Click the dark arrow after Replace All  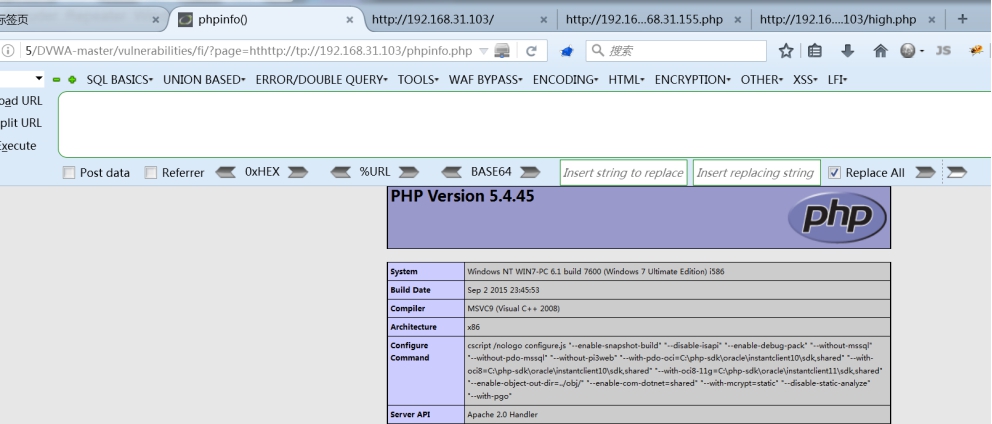[926, 172]
